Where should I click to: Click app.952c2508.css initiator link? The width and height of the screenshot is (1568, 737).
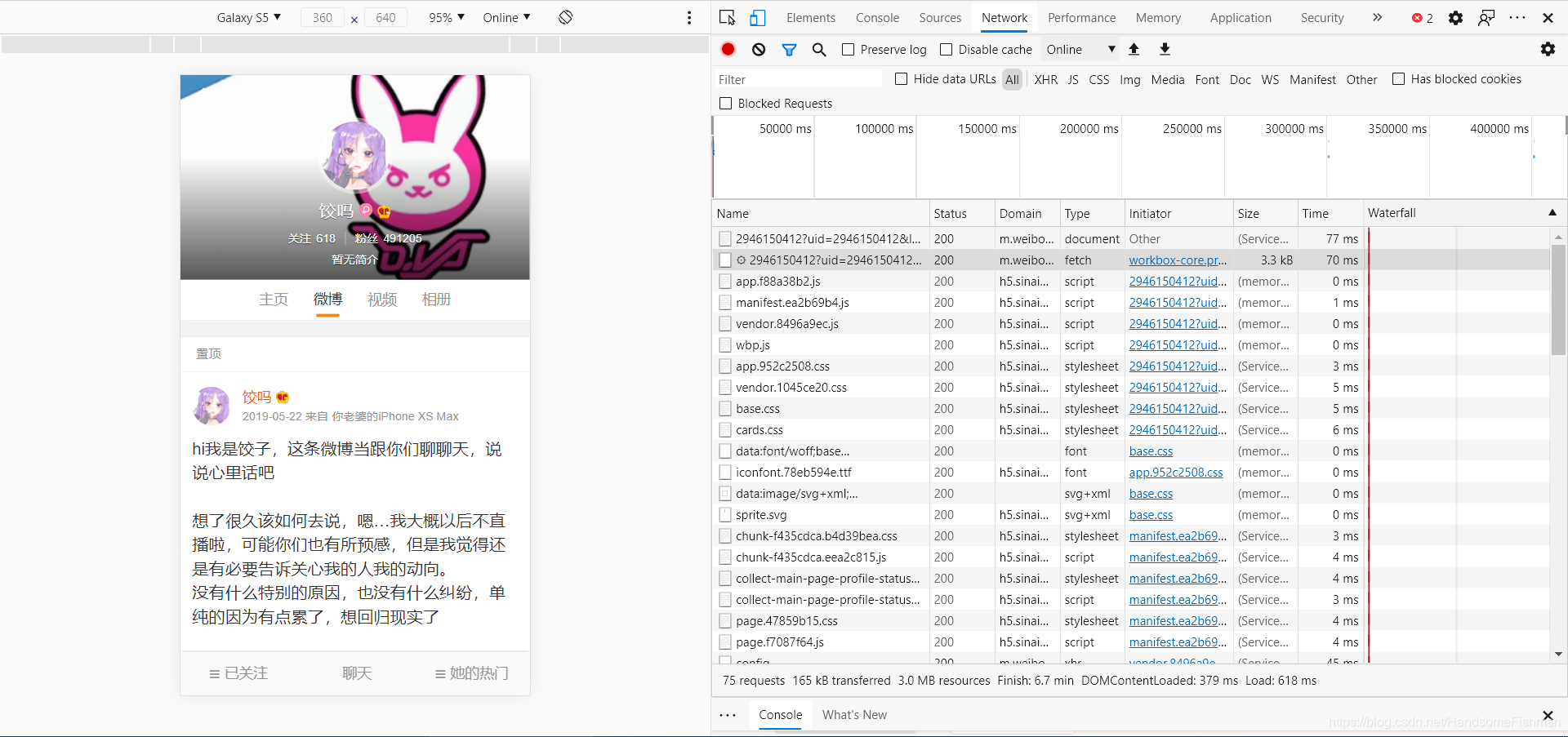click(1176, 473)
